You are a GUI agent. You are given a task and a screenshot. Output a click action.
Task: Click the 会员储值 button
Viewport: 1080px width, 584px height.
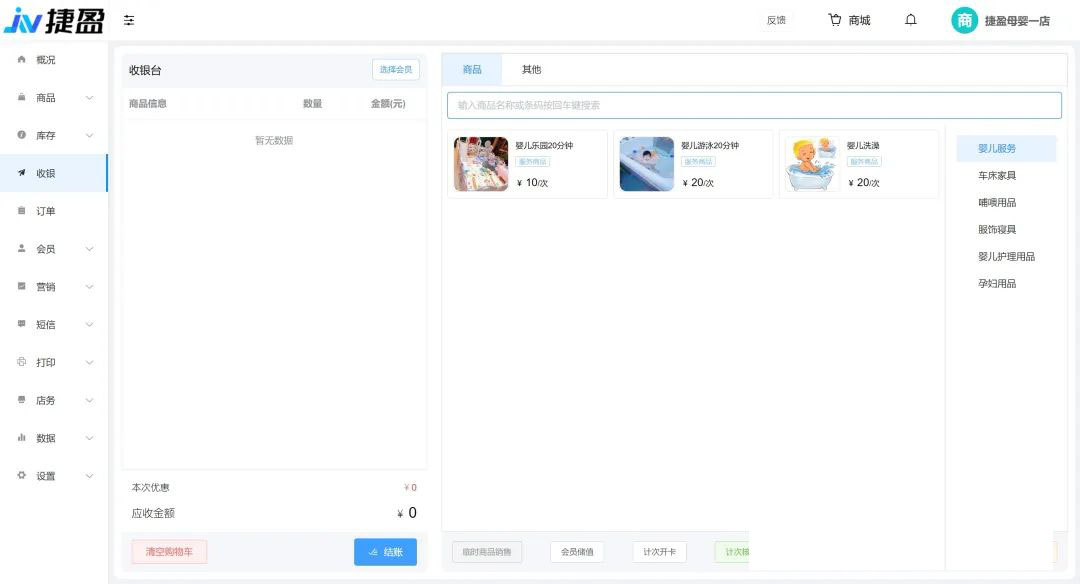click(577, 552)
